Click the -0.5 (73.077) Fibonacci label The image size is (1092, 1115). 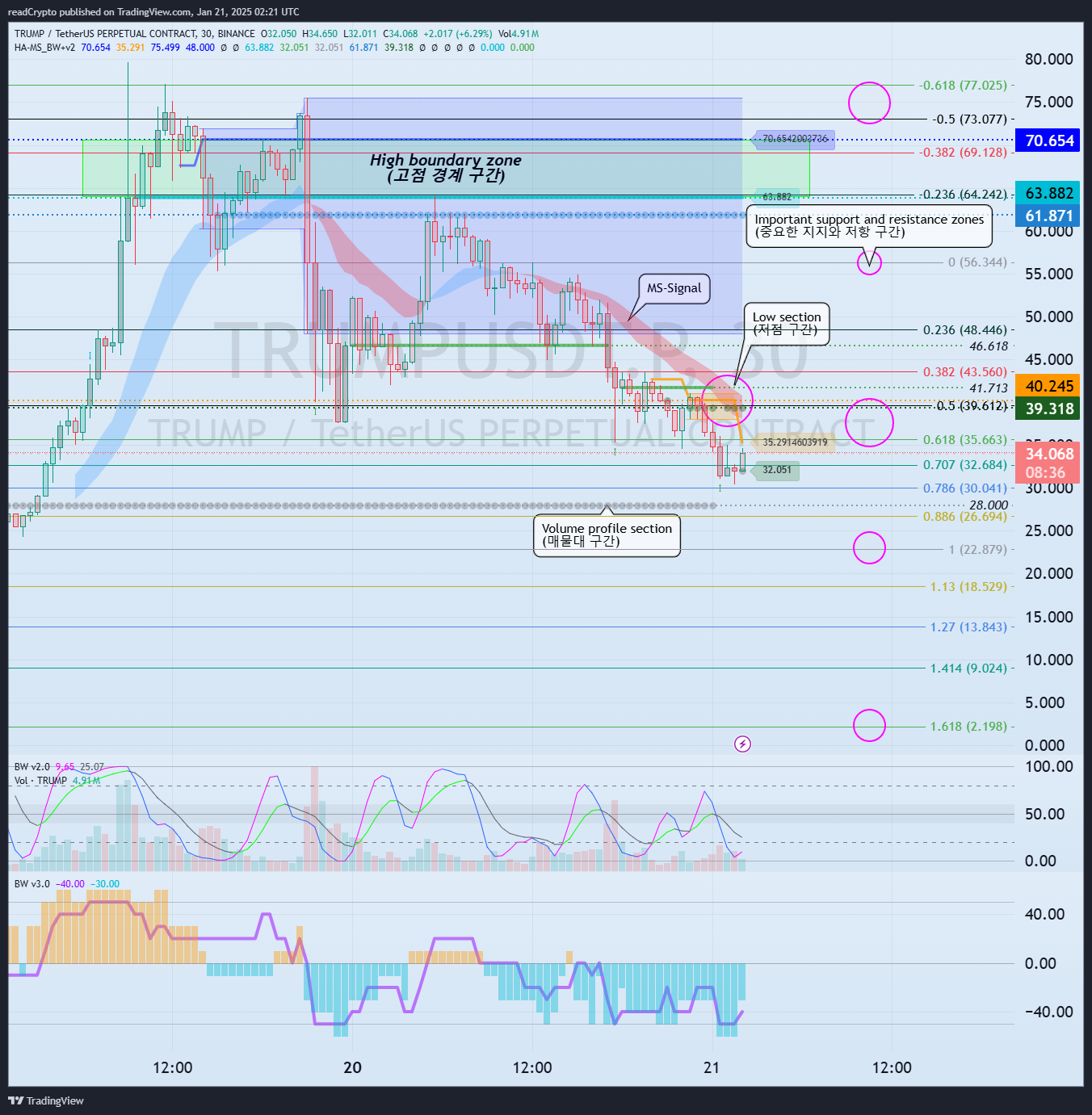[969, 119]
